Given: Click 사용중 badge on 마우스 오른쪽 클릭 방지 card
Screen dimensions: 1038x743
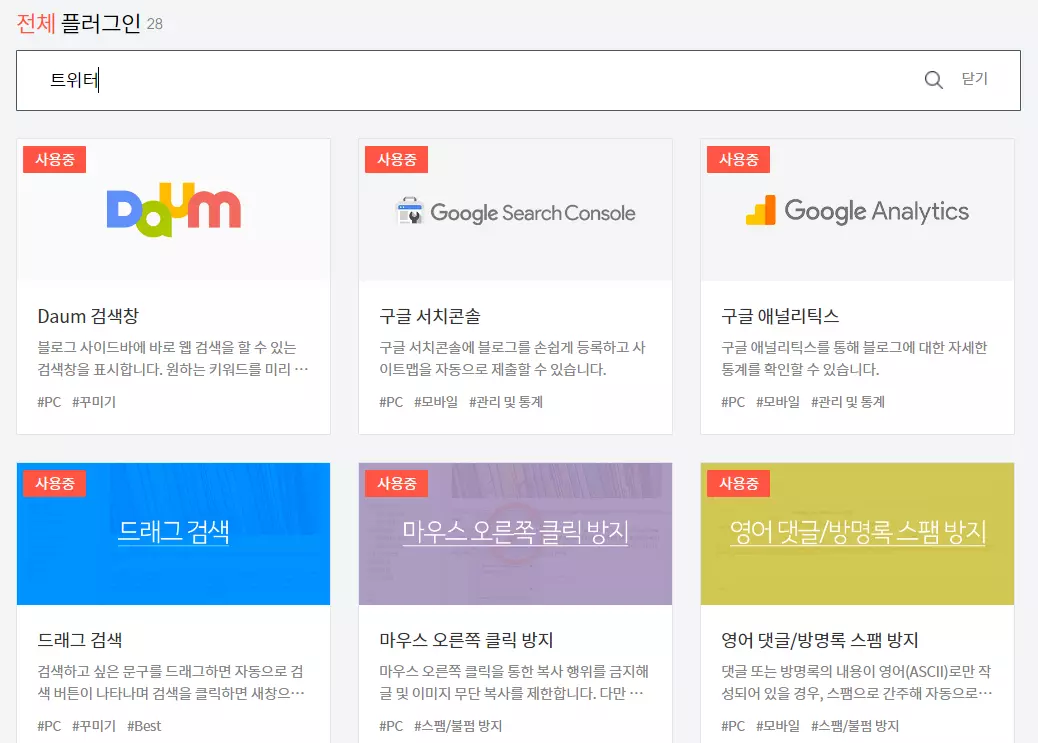Looking at the screenshot, I should (397, 483).
